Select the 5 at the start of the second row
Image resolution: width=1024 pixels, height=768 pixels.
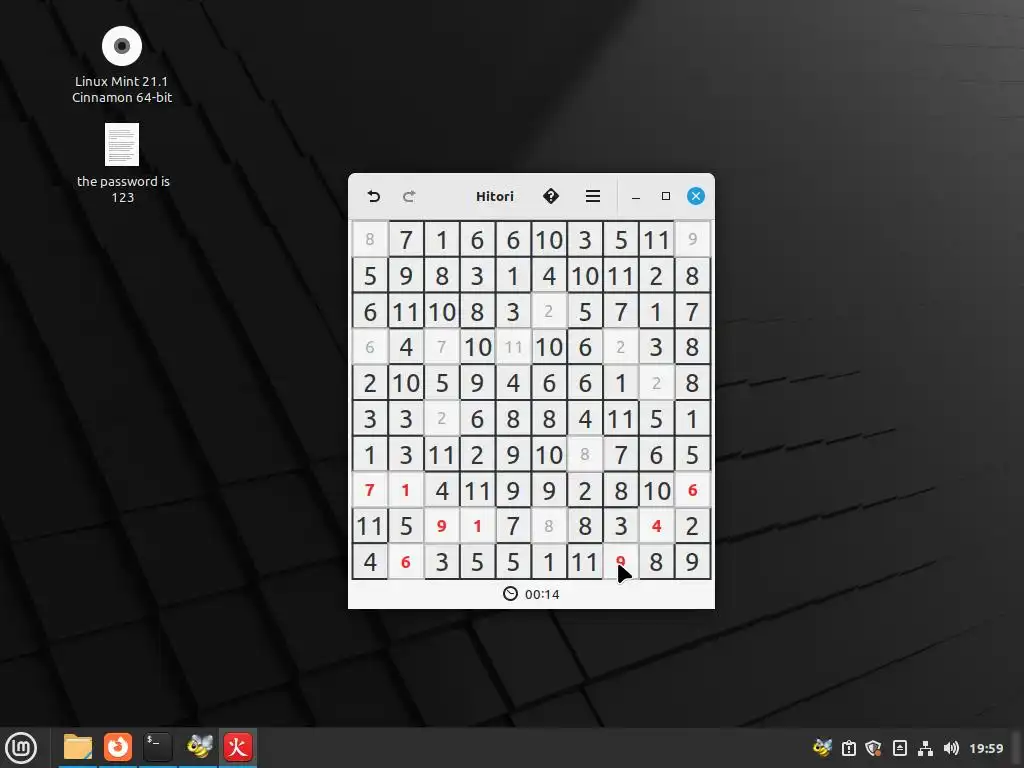[370, 275]
